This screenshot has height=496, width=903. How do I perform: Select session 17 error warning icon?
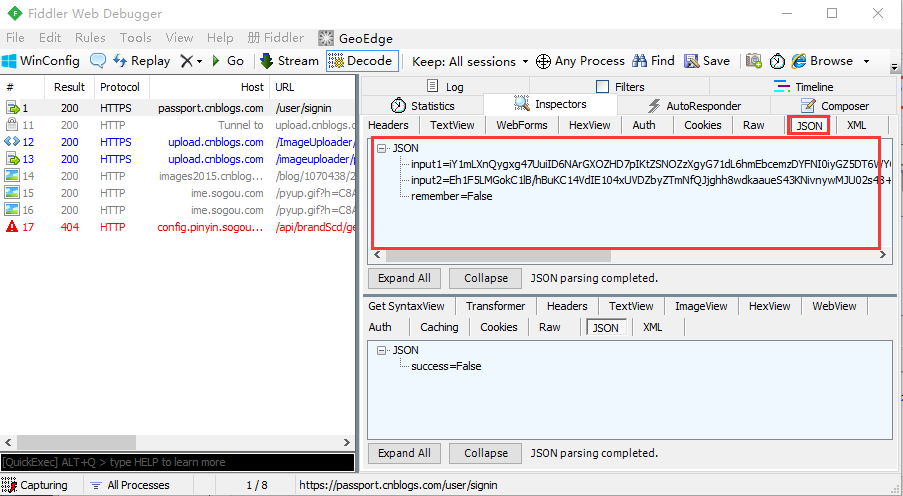(12, 227)
